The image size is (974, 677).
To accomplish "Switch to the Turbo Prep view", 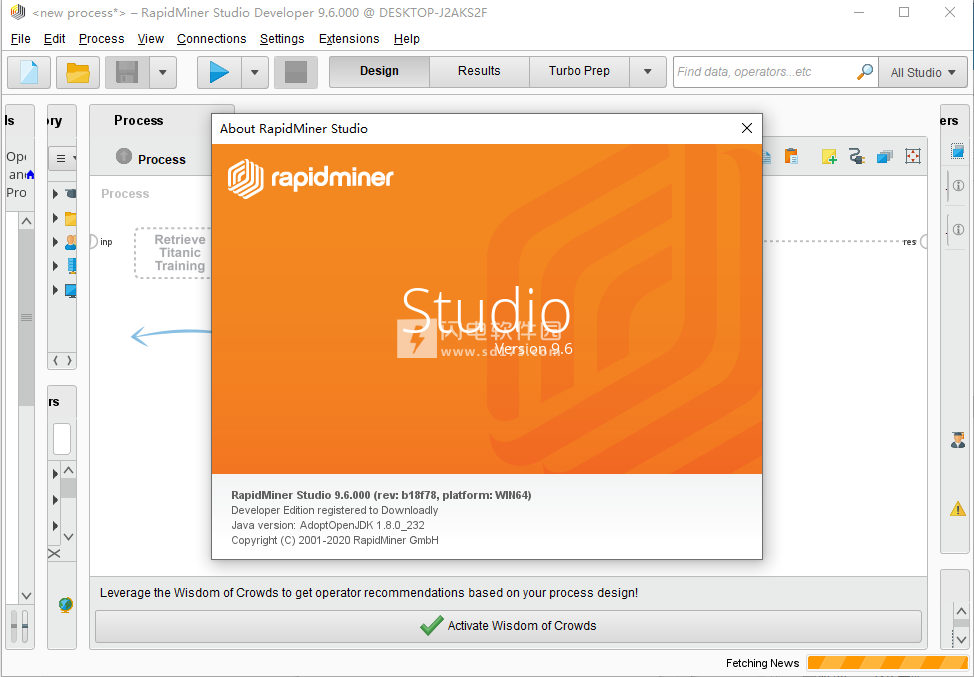I will pos(579,71).
